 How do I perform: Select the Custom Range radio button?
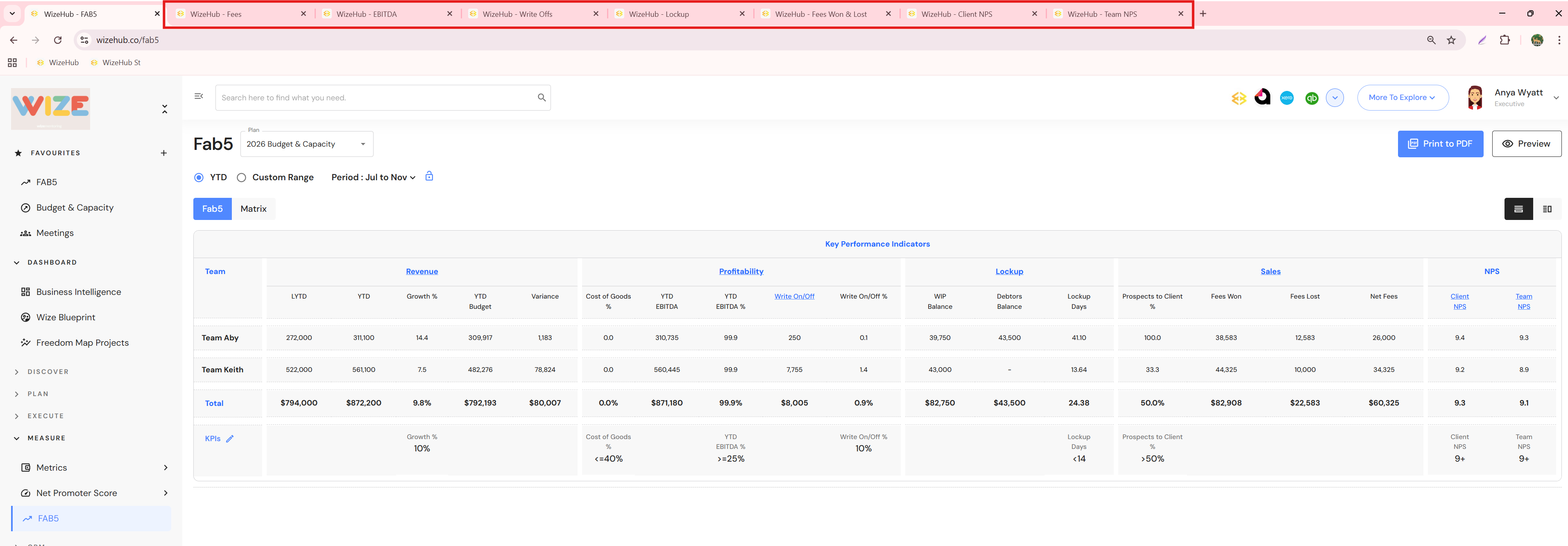pos(242,178)
